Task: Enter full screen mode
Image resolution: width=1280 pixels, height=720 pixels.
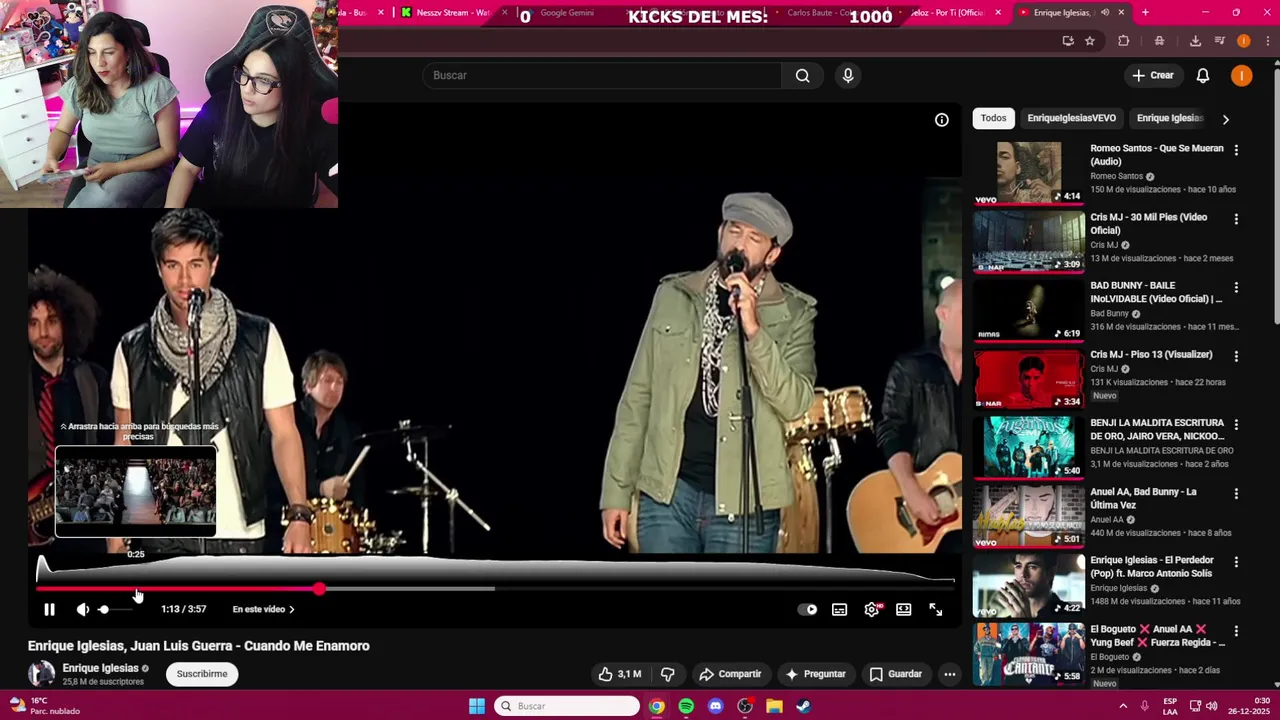Action: pyautogui.click(x=936, y=609)
